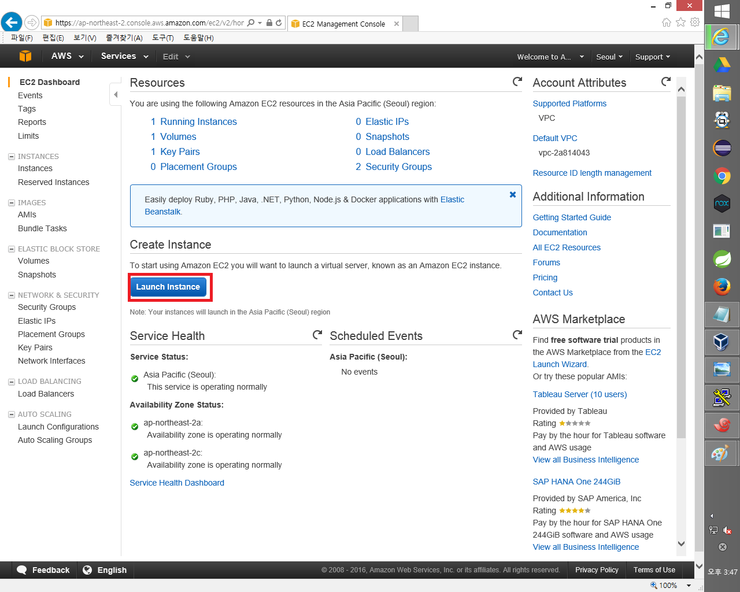Refresh the Service Health section
This screenshot has width=740, height=592.
[317, 336]
